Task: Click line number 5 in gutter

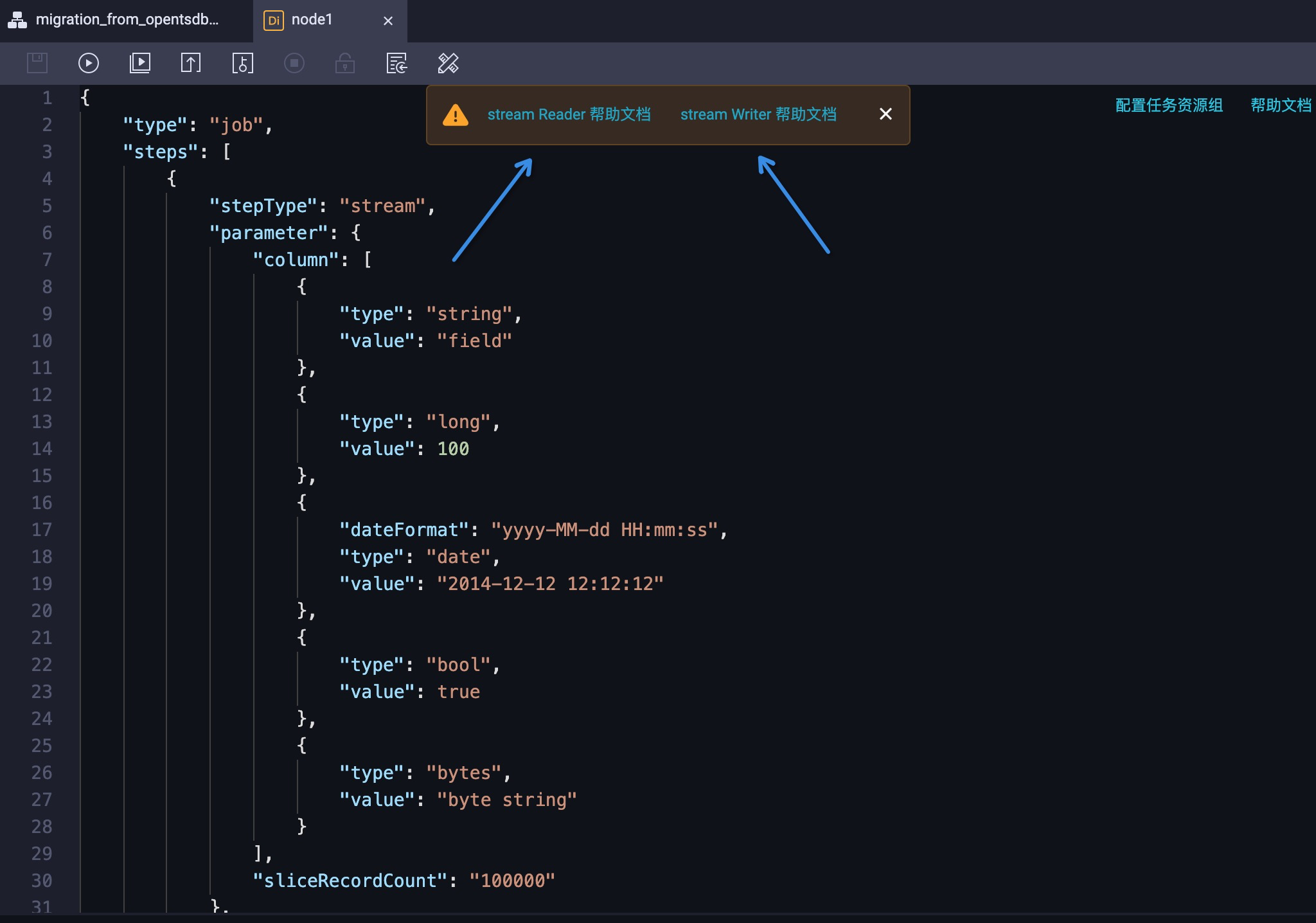Action: (x=47, y=206)
